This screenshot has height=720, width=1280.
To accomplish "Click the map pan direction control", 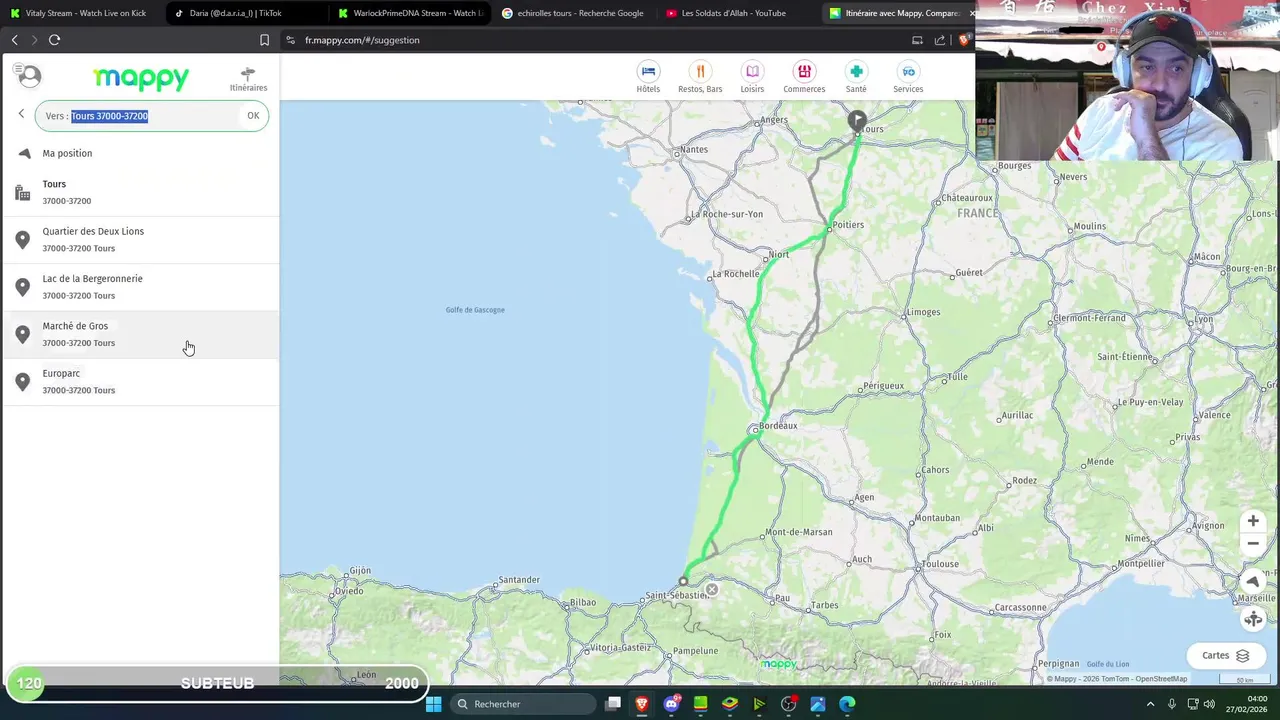I will 1253,619.
